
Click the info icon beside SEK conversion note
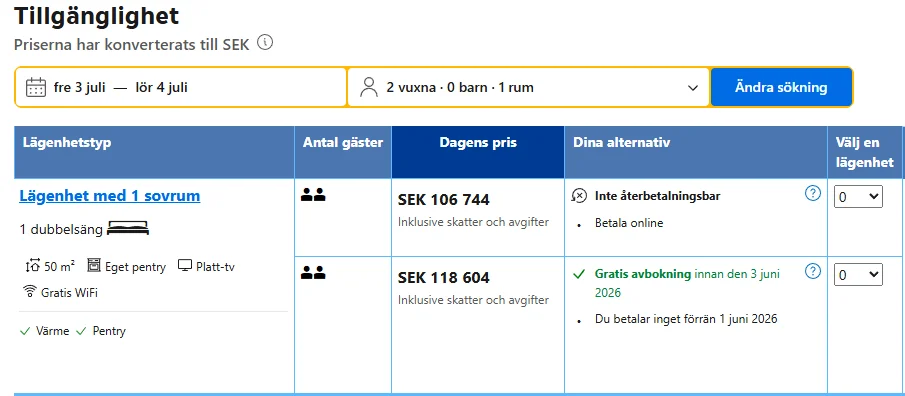point(265,43)
